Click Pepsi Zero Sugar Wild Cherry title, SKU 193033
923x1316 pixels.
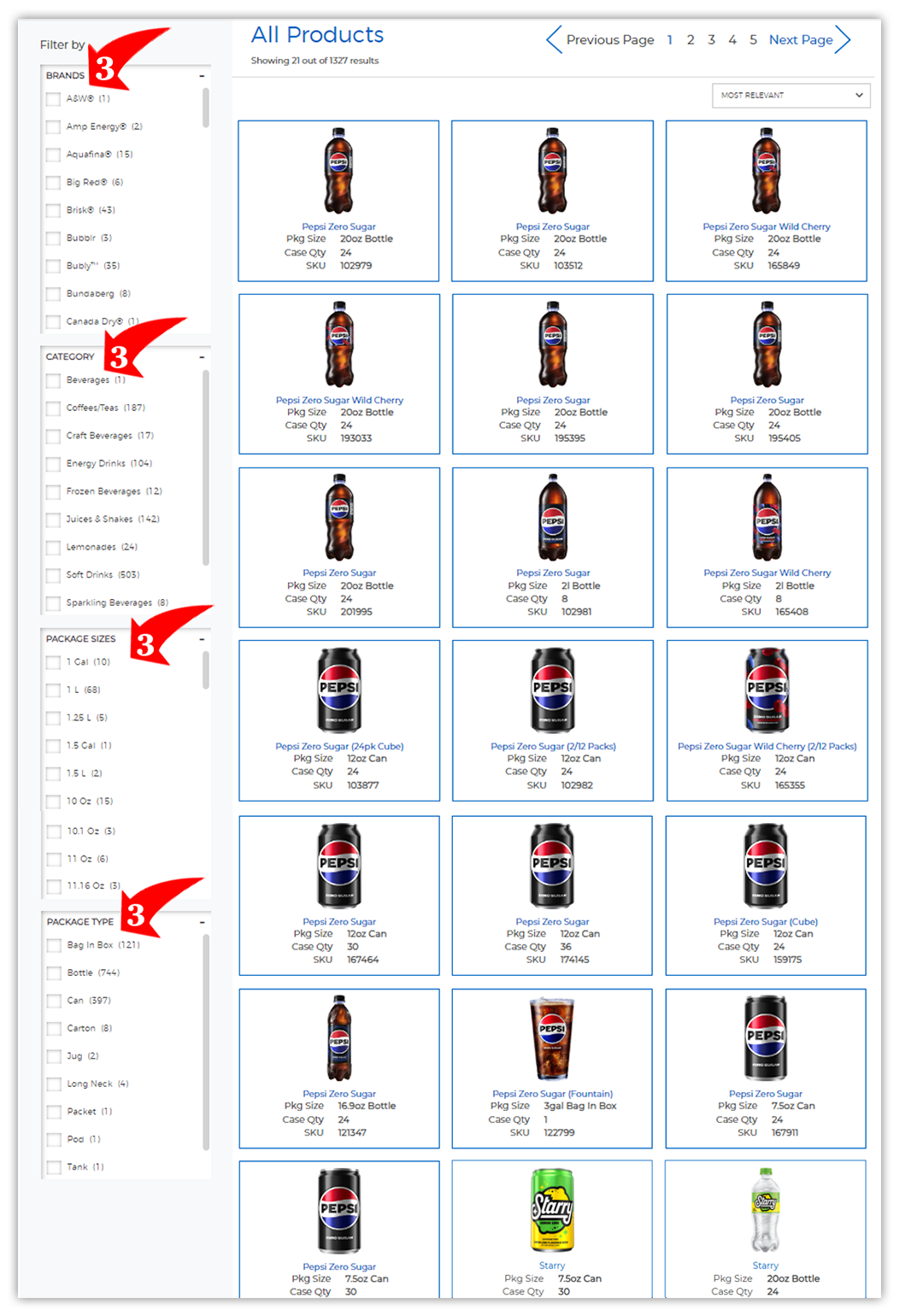[x=339, y=400]
